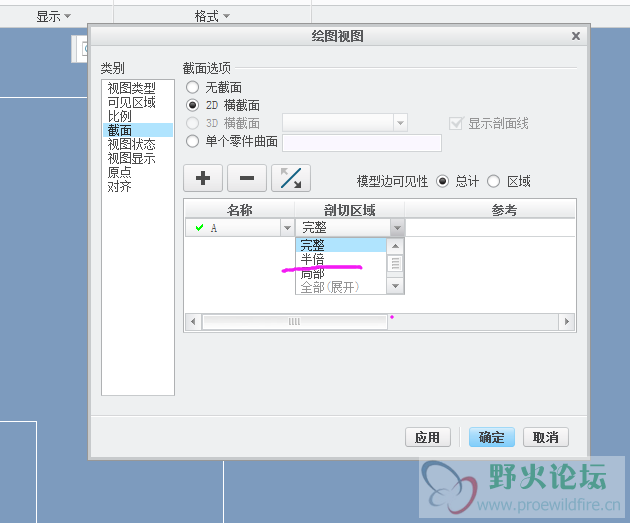Toggle the 显示剖面线 checkbox
Screen dimensions: 630x523
click(456, 123)
